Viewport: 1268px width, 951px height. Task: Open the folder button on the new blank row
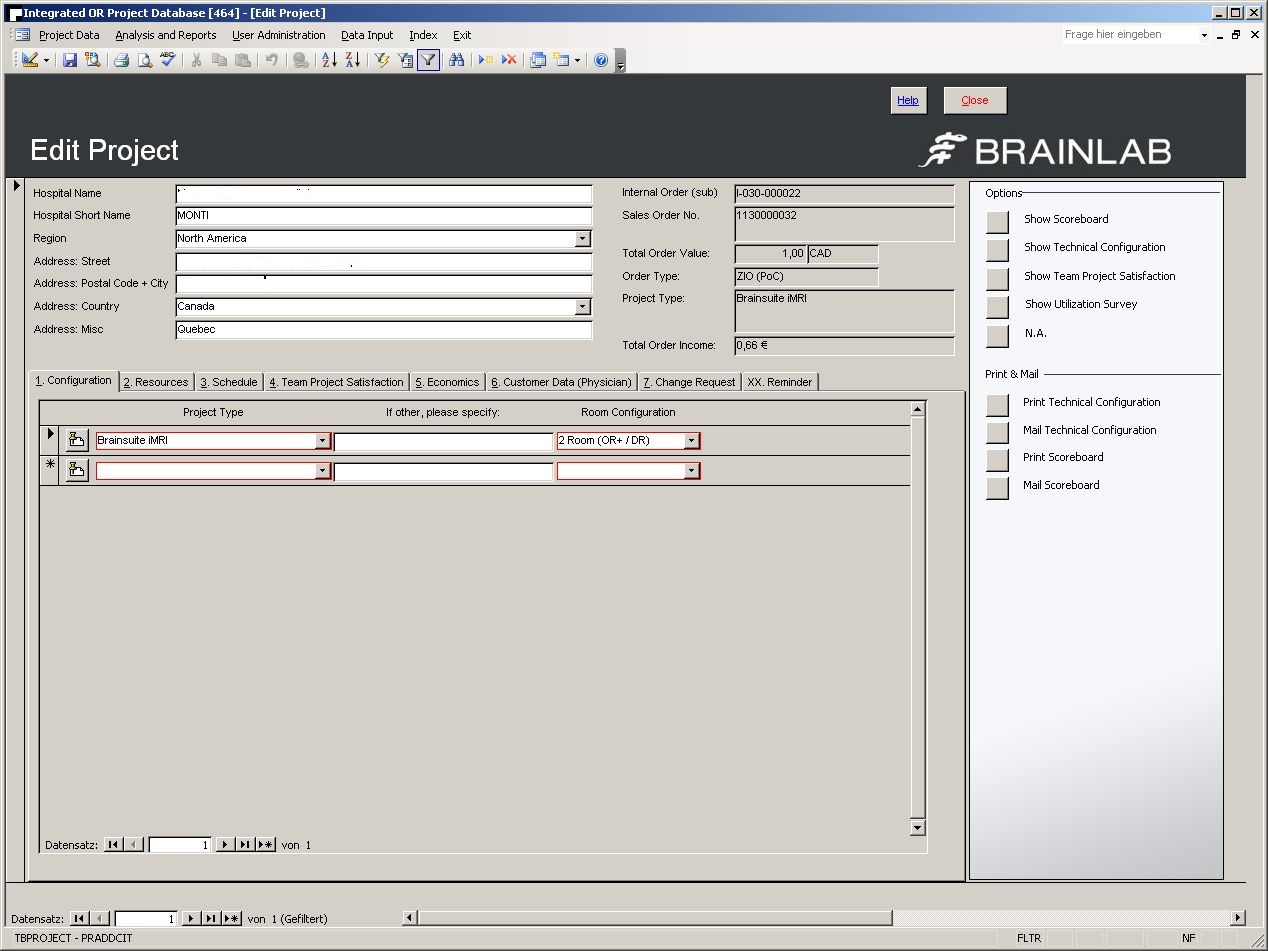click(x=76, y=470)
